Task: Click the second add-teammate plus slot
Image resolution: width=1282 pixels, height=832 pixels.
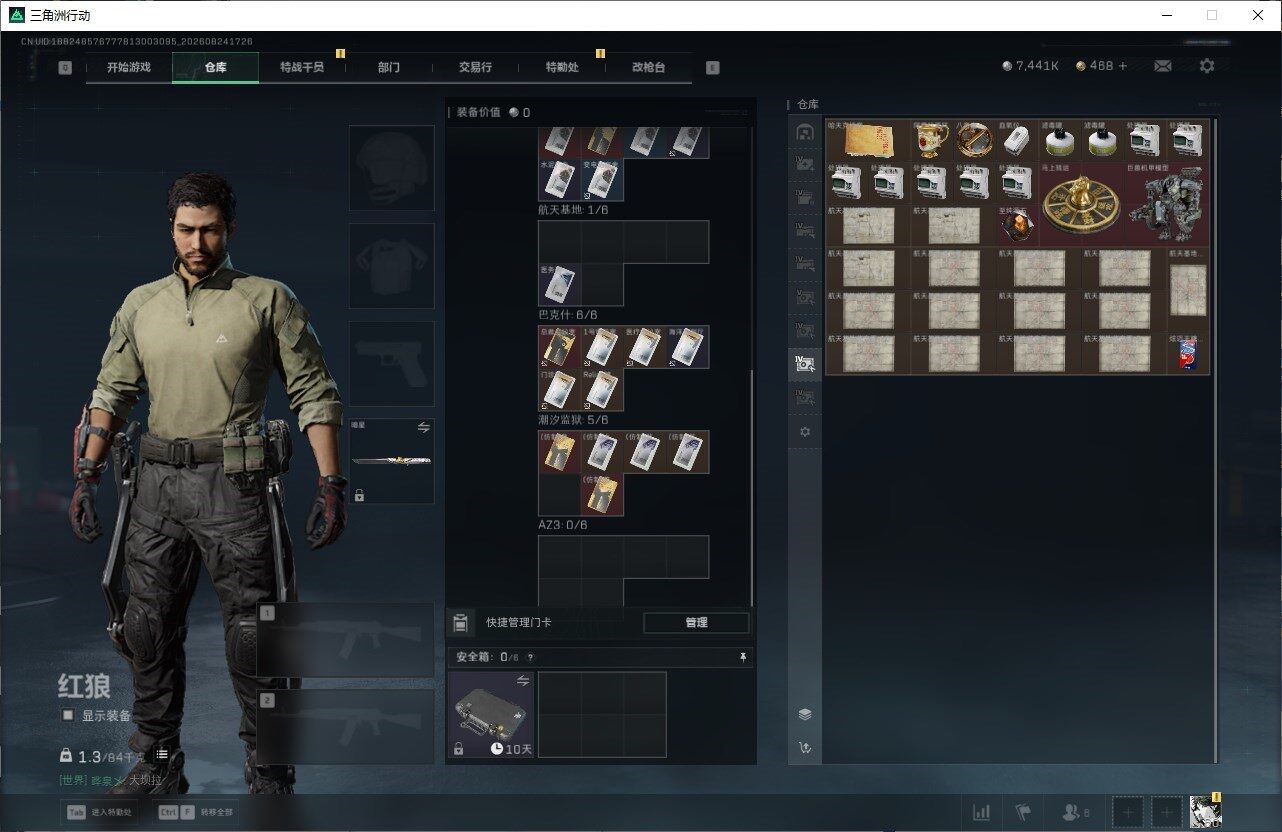Action: tap(1166, 812)
